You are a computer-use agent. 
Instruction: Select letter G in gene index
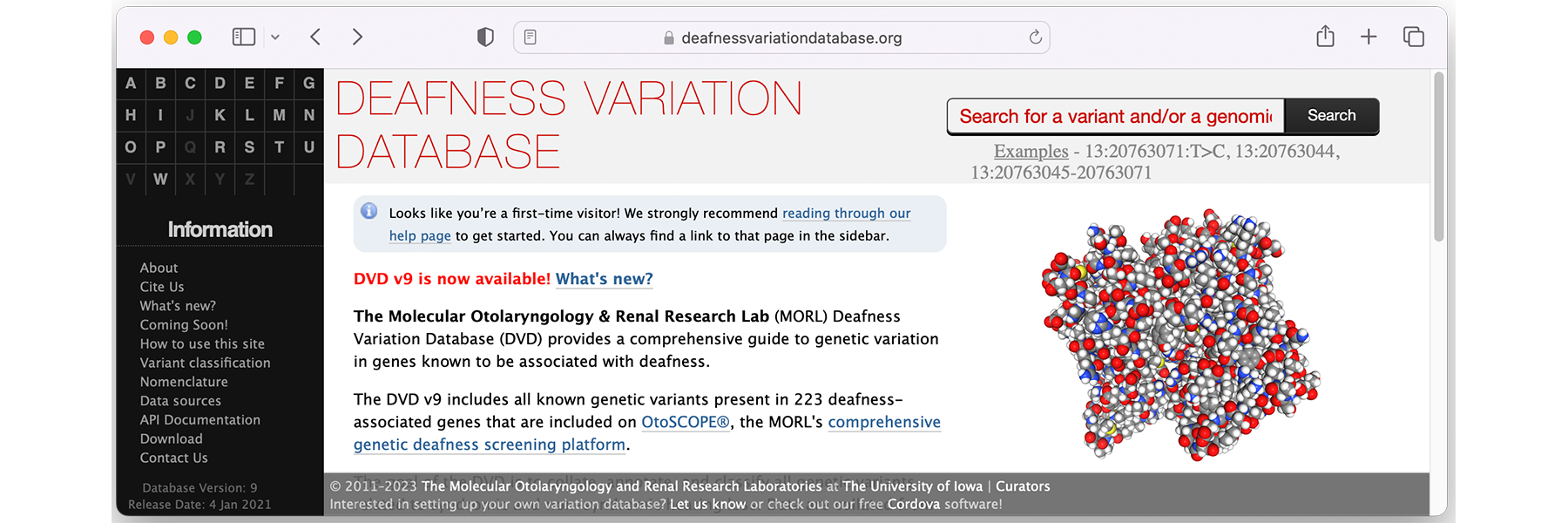pyautogui.click(x=309, y=84)
